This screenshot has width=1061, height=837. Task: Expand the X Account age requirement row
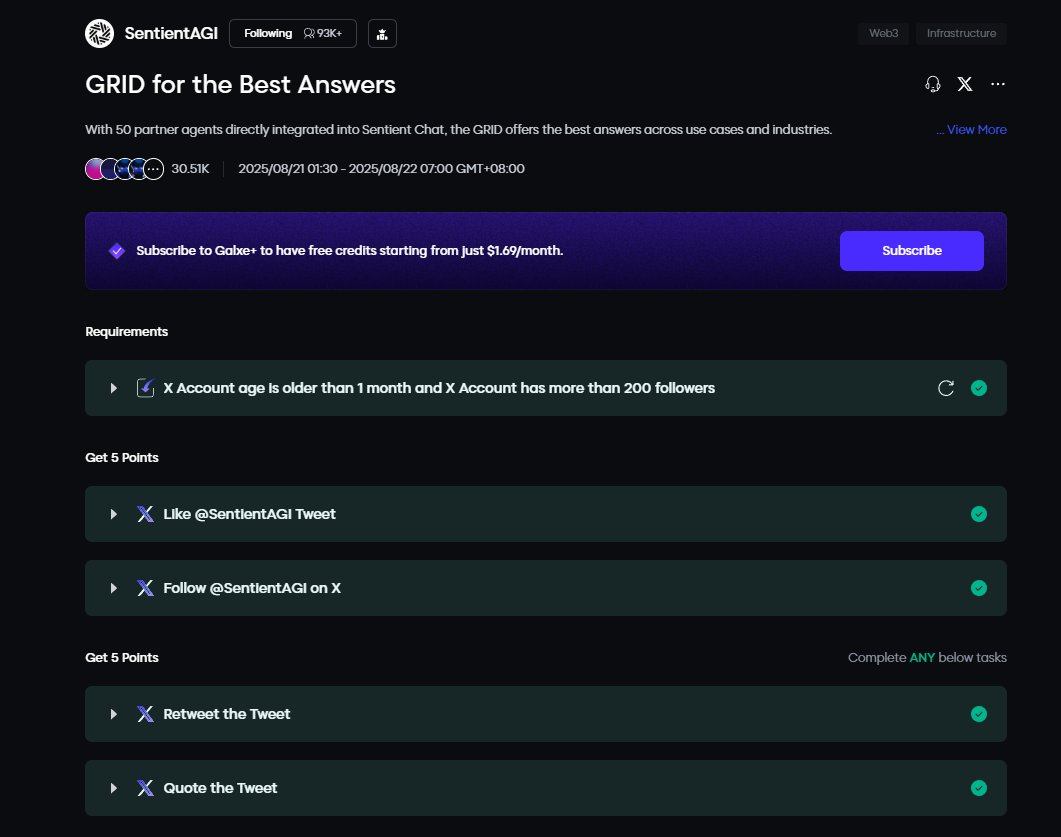point(114,388)
